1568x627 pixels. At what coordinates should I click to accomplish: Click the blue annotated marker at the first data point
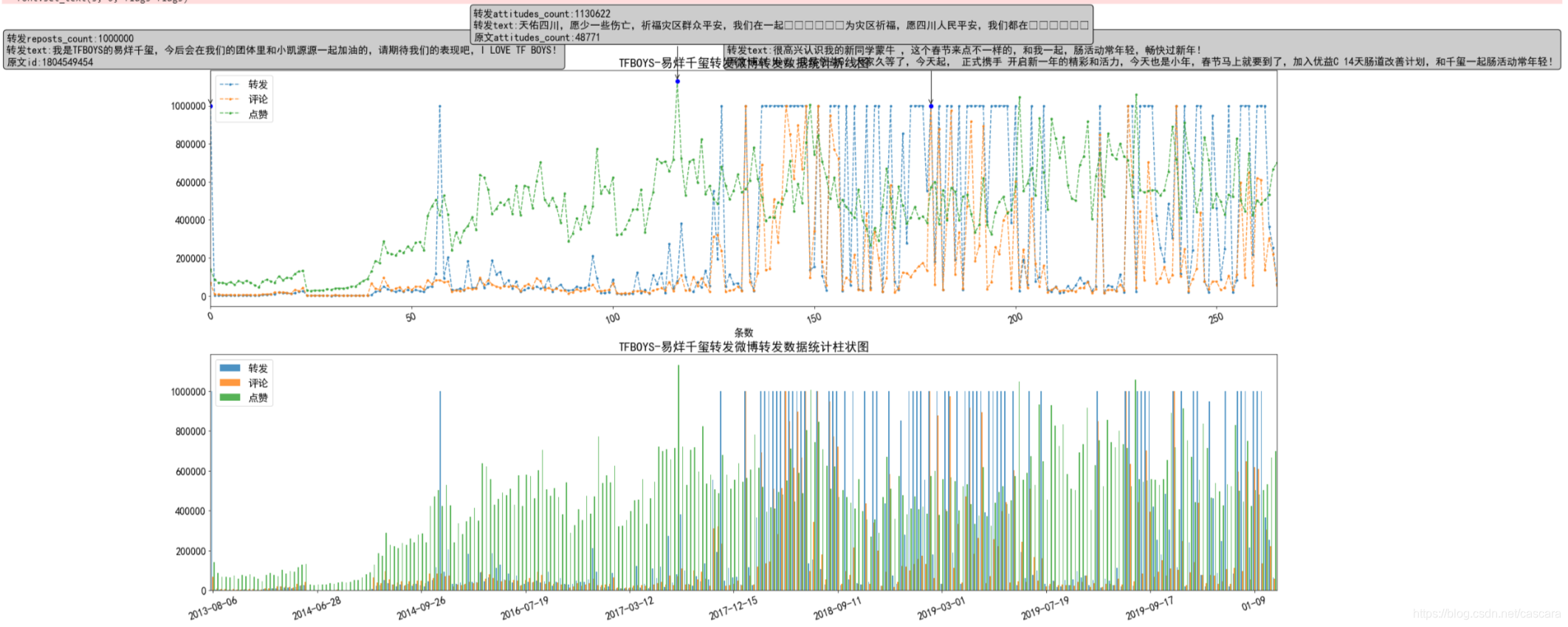(211, 106)
